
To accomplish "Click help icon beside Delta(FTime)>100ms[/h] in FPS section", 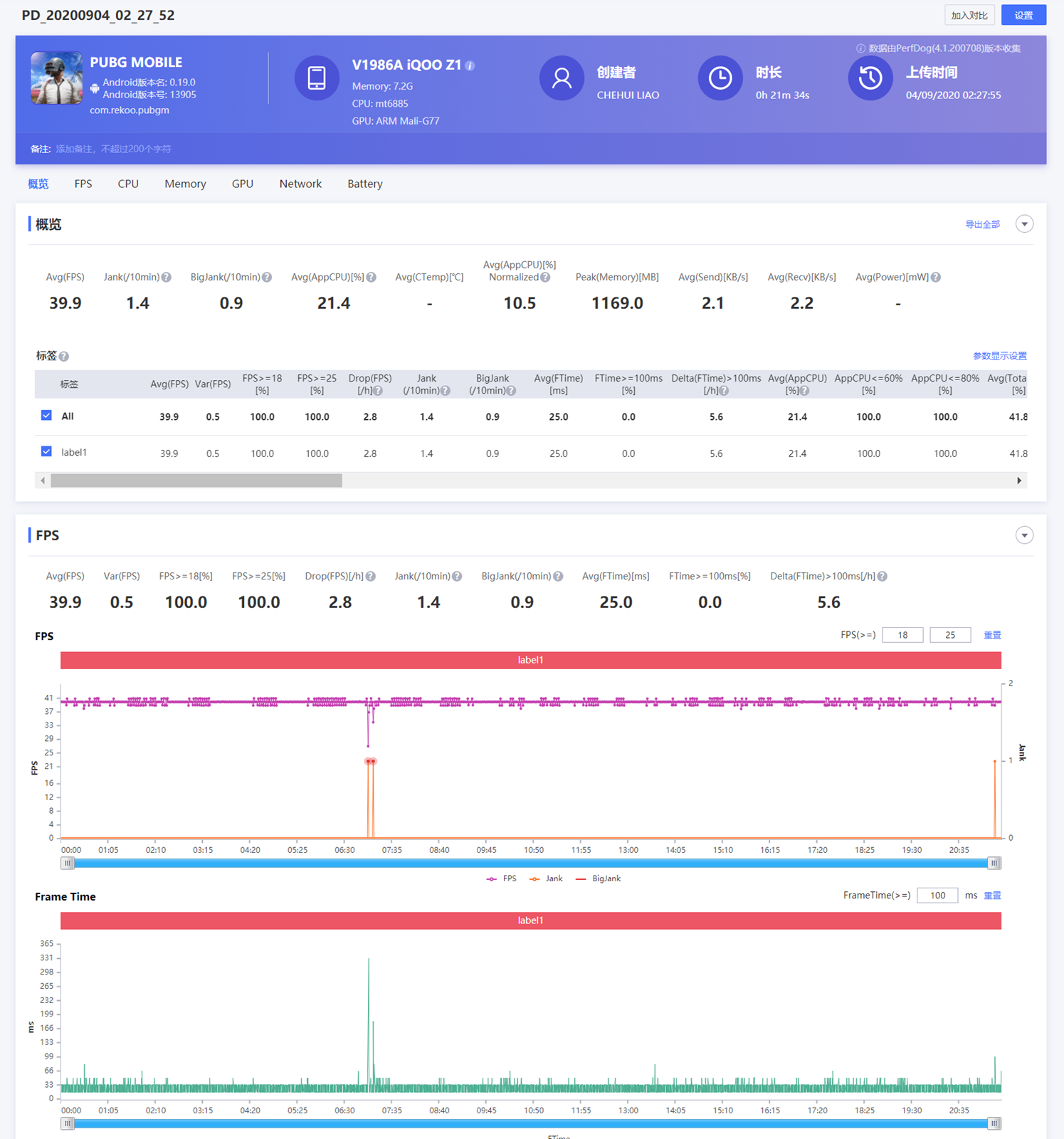I will (x=883, y=577).
